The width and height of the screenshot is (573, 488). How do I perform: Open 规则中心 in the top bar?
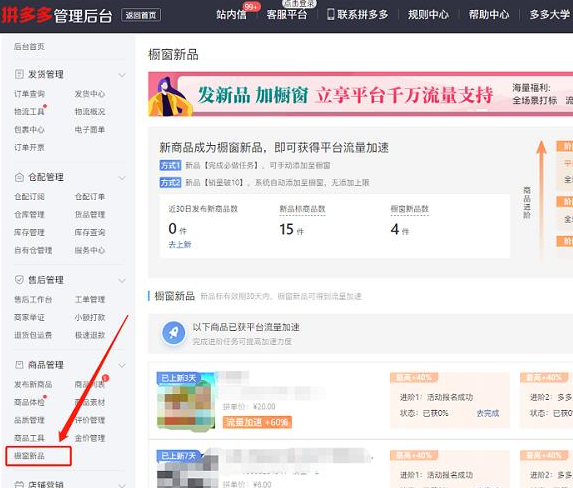coord(428,15)
